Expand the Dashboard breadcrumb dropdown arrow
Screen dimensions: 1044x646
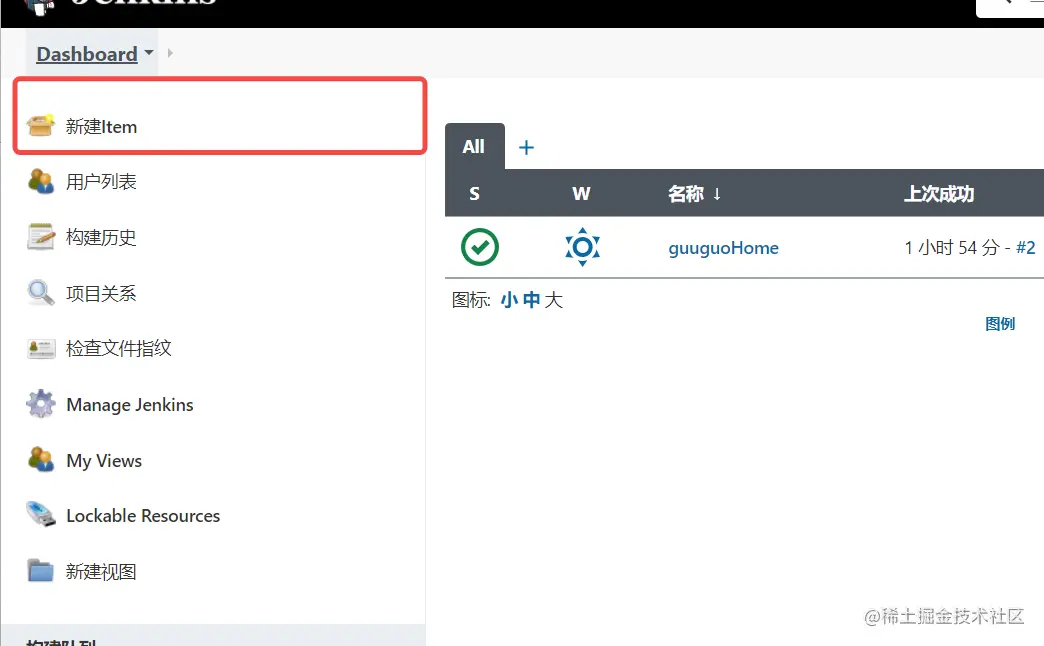pyautogui.click(x=148, y=53)
